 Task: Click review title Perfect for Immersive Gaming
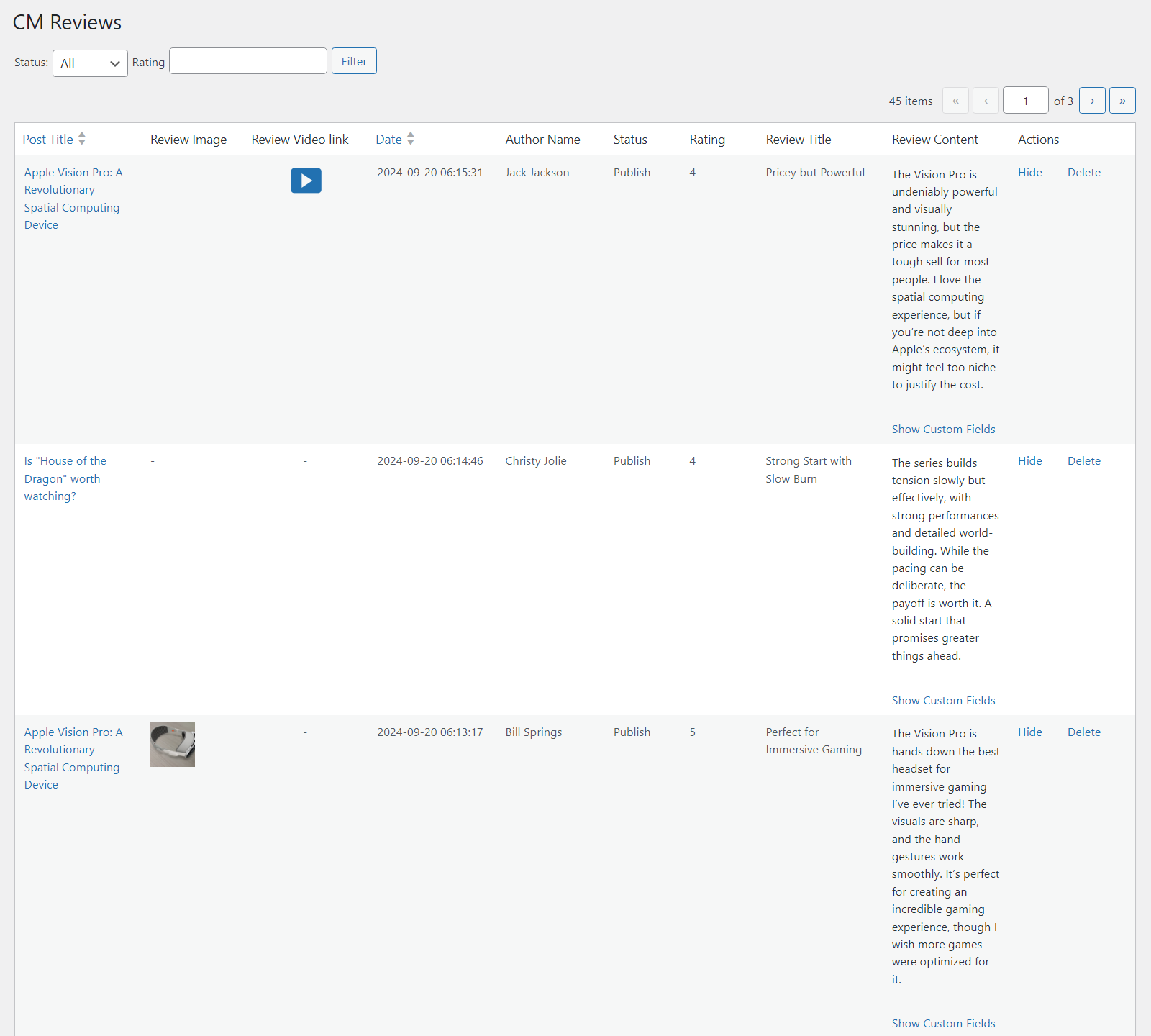point(814,741)
